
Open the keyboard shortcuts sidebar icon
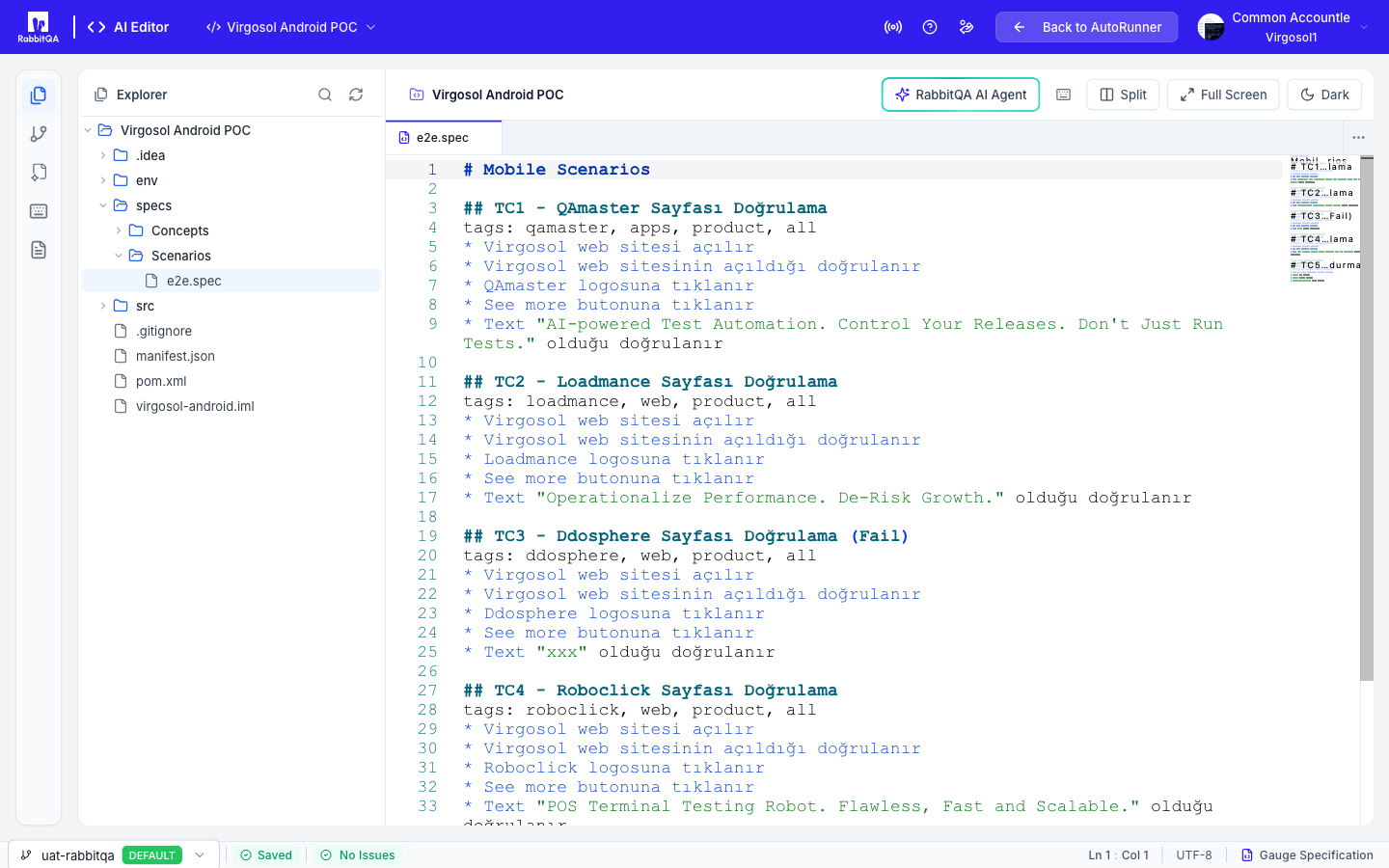[39, 211]
